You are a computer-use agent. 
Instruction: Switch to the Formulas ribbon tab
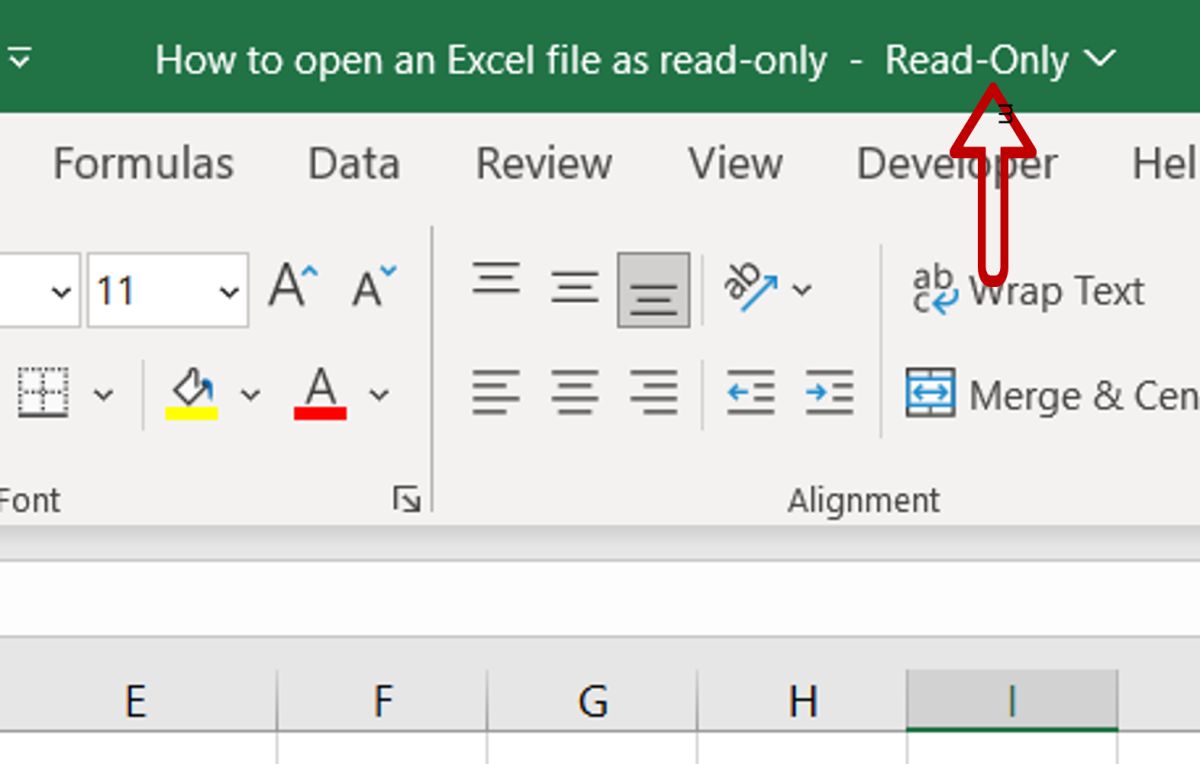(142, 163)
